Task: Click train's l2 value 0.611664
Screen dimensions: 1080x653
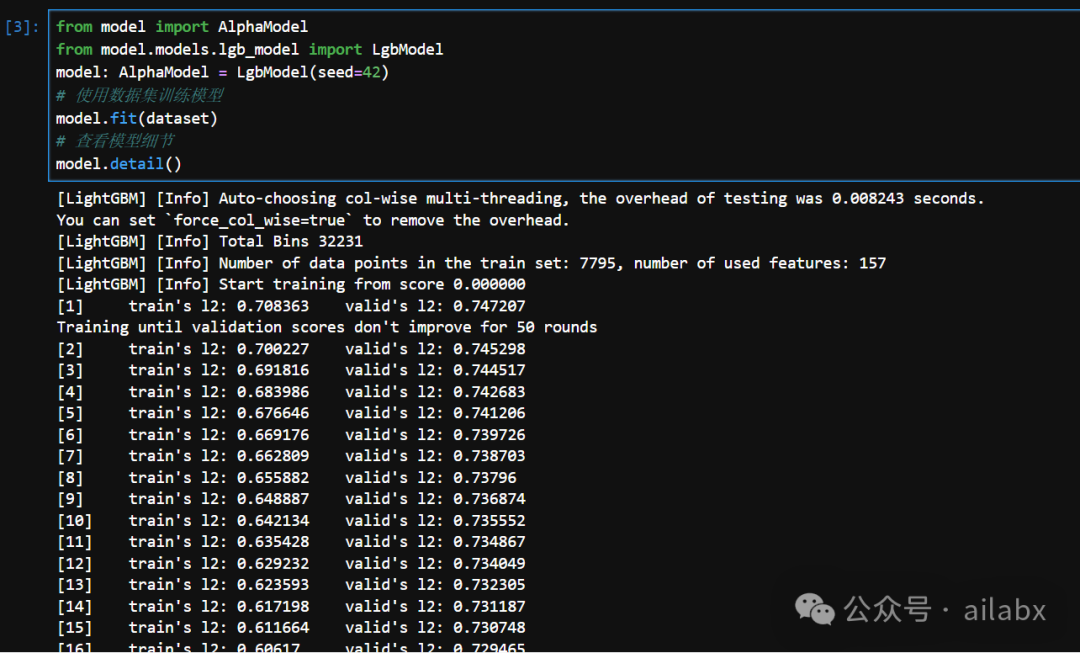Action: pyautogui.click(x=273, y=628)
